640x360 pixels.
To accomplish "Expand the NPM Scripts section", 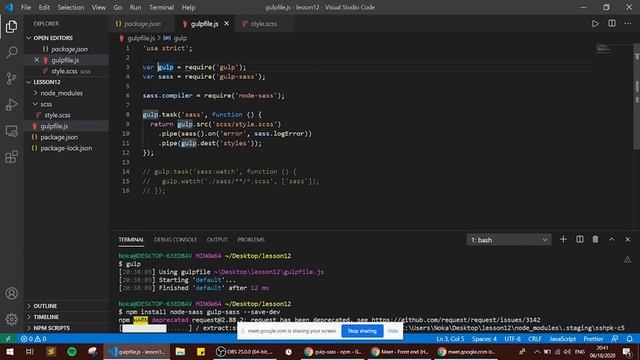I will [51, 328].
